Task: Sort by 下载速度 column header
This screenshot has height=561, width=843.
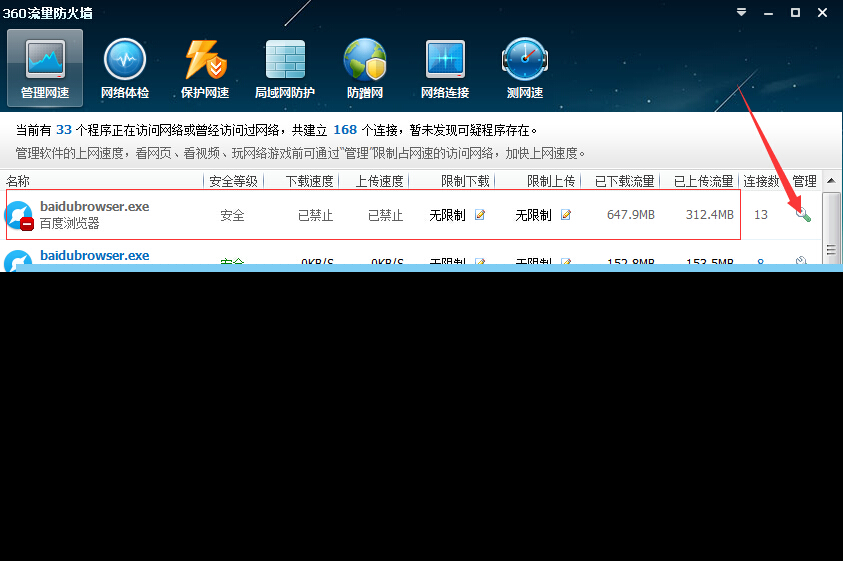Action: pos(309,181)
